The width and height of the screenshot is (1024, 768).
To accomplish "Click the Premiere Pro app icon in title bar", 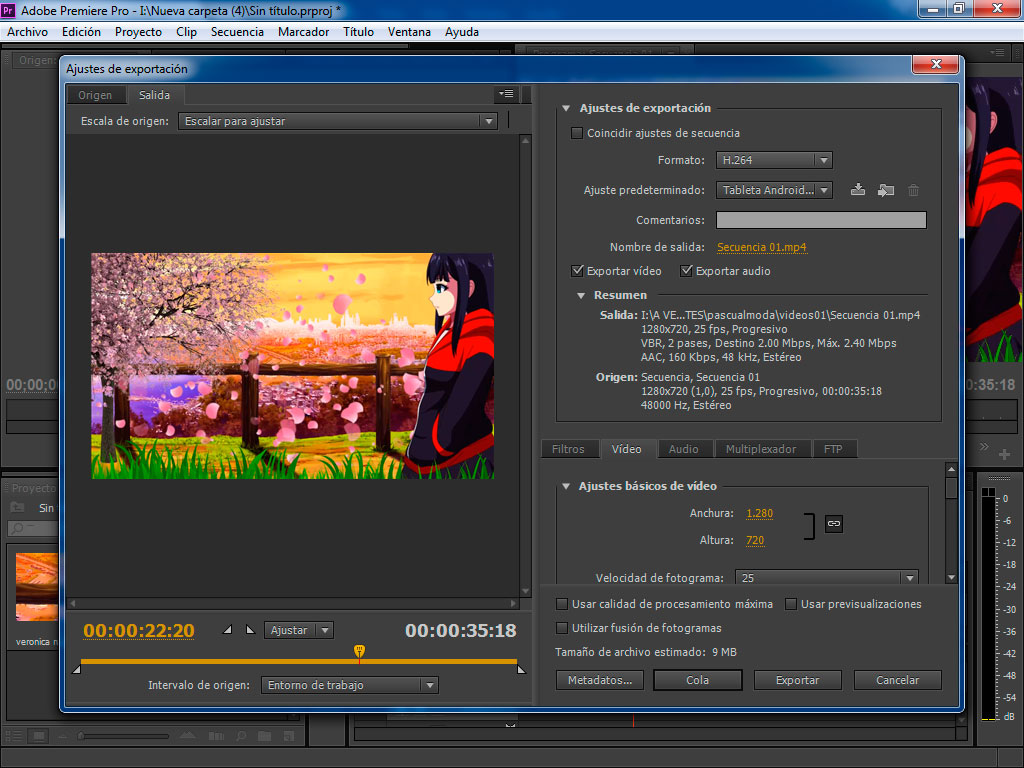I will tap(8, 10).
